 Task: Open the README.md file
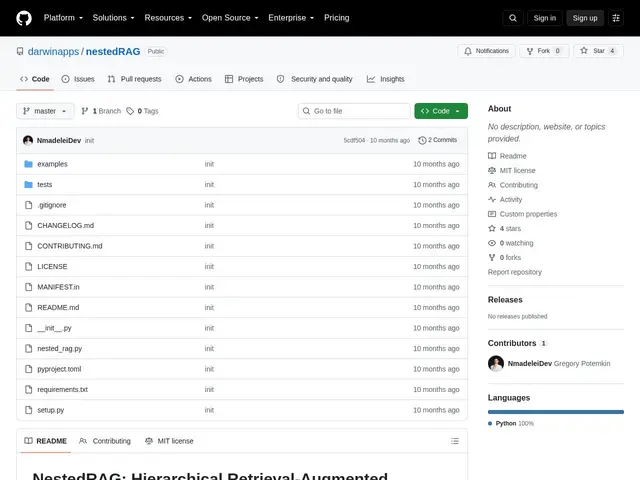click(58, 307)
